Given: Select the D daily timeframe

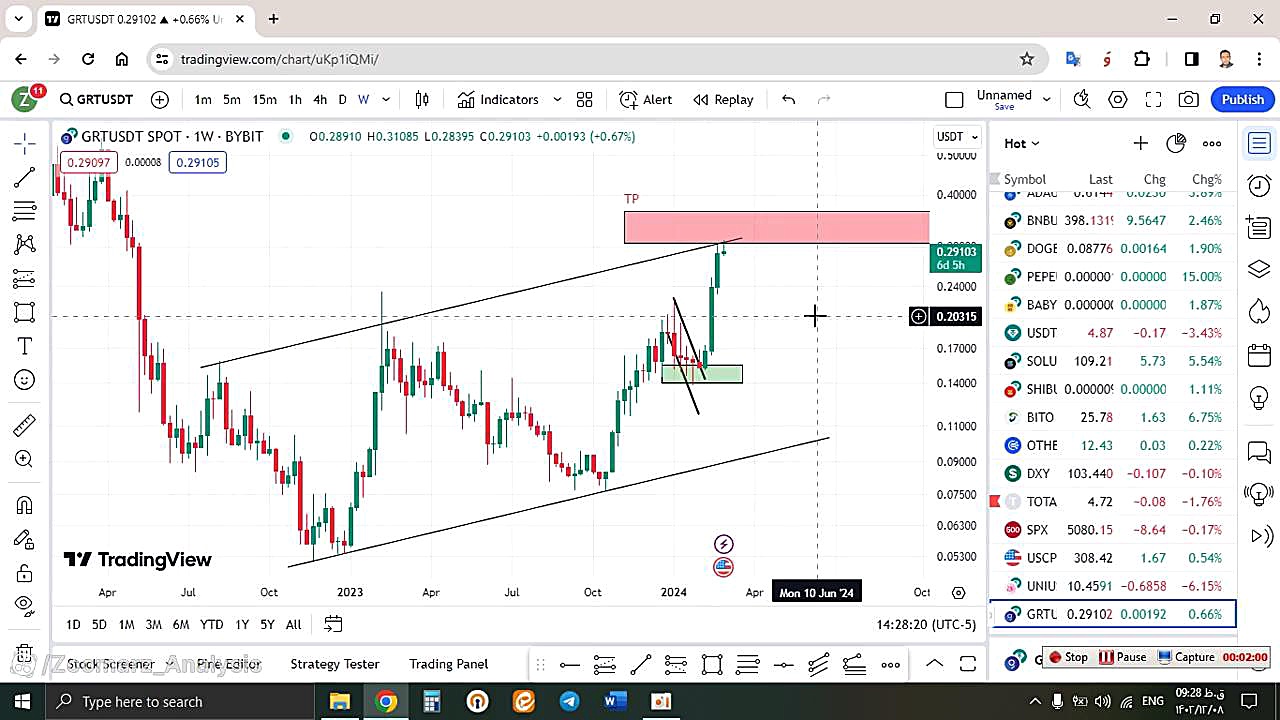Looking at the screenshot, I should point(342,99).
